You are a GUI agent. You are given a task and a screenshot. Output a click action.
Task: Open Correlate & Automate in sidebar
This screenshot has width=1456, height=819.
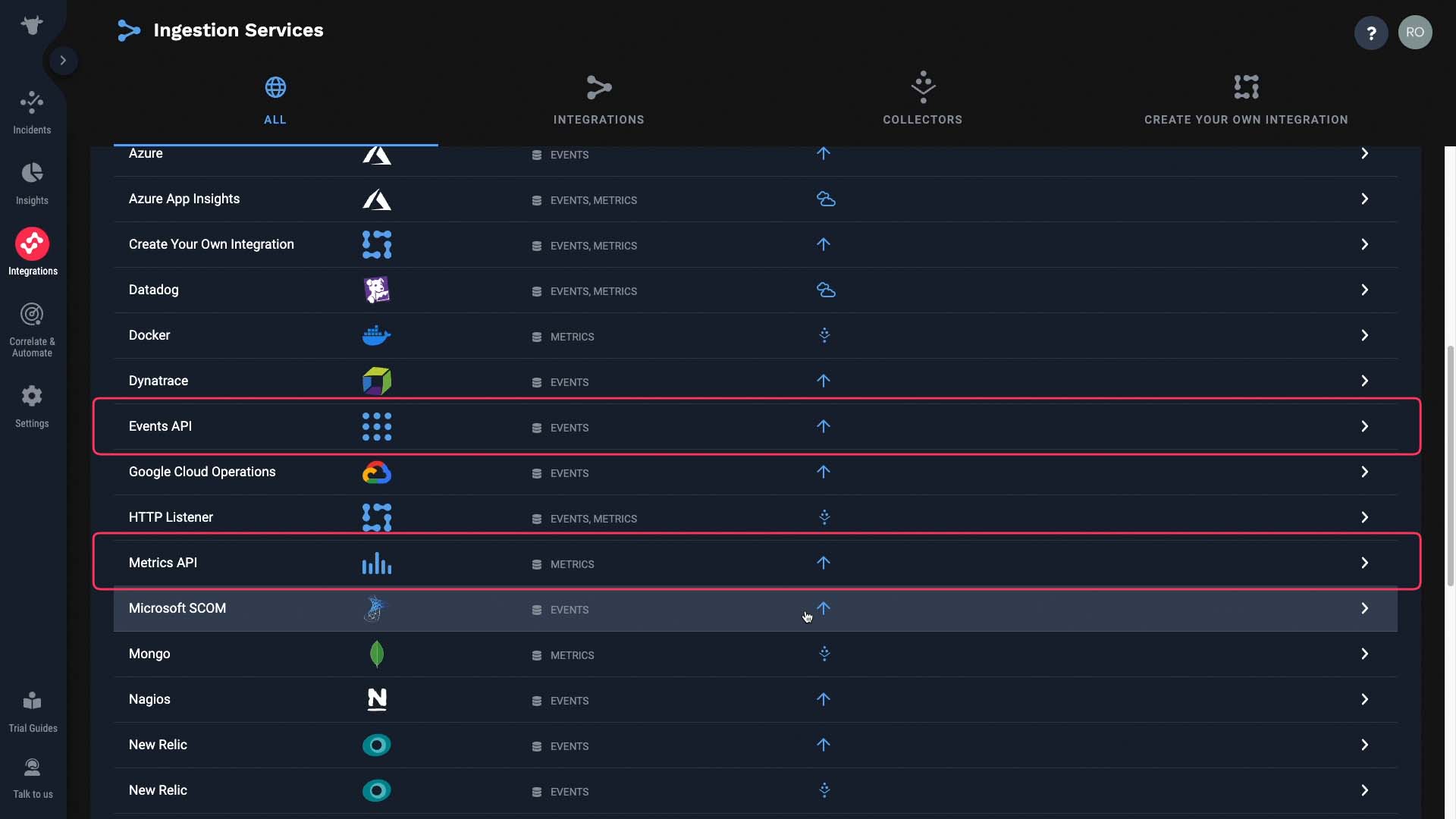pyautogui.click(x=32, y=330)
